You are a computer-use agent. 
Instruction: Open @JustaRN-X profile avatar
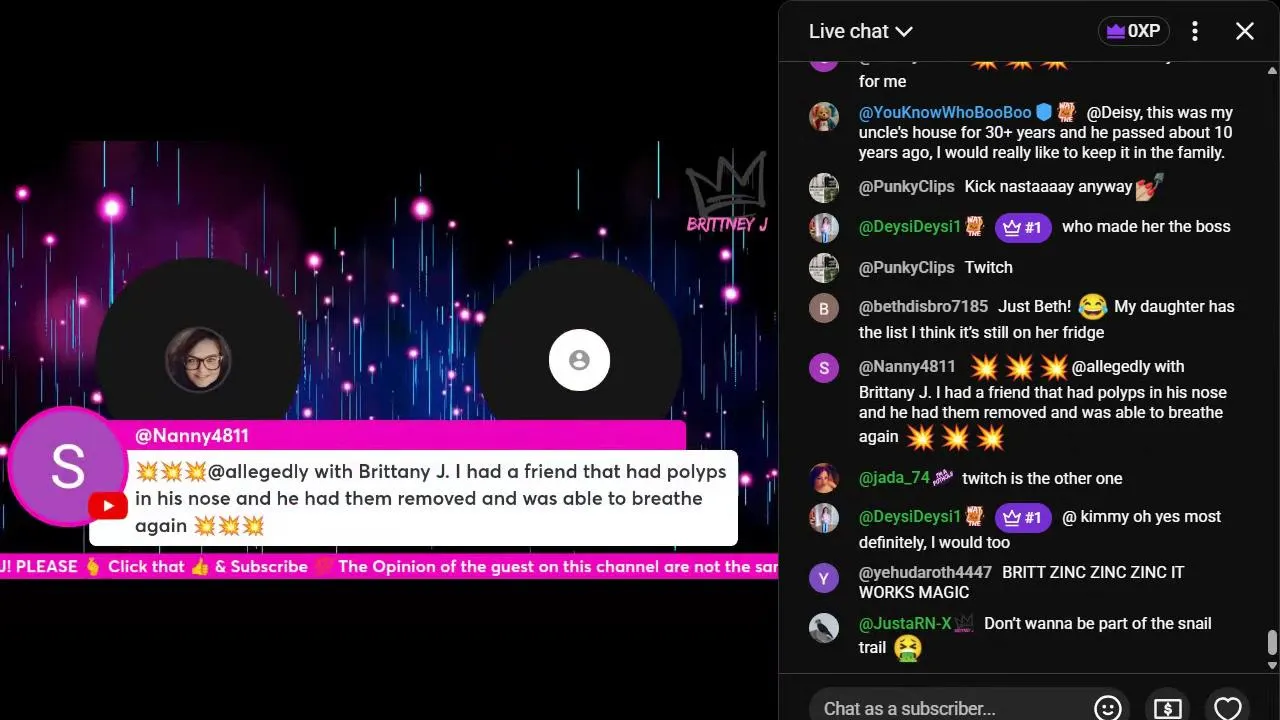point(824,628)
